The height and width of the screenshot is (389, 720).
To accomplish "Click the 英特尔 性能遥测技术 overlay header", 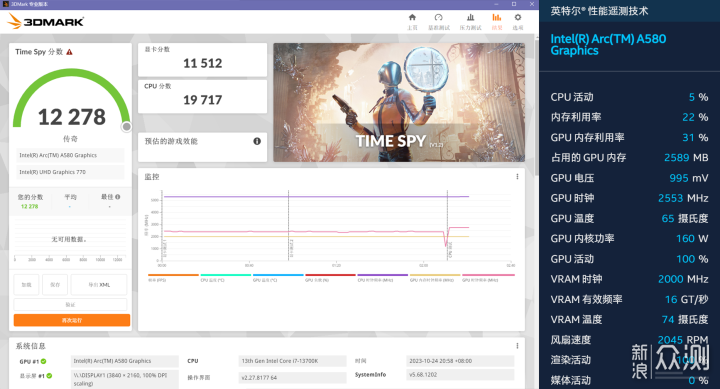I will [599, 11].
